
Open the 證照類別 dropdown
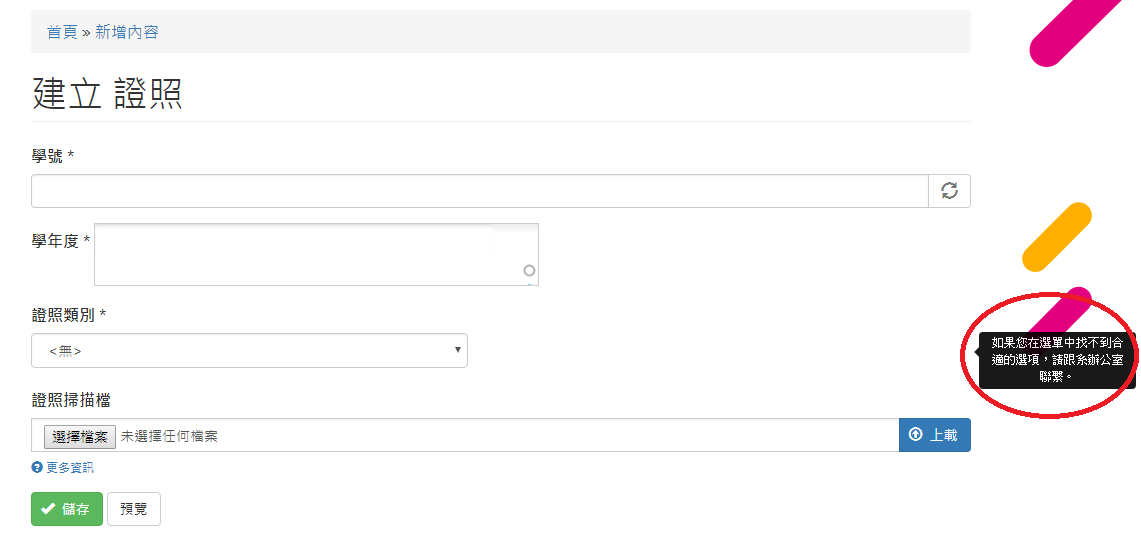(x=250, y=351)
